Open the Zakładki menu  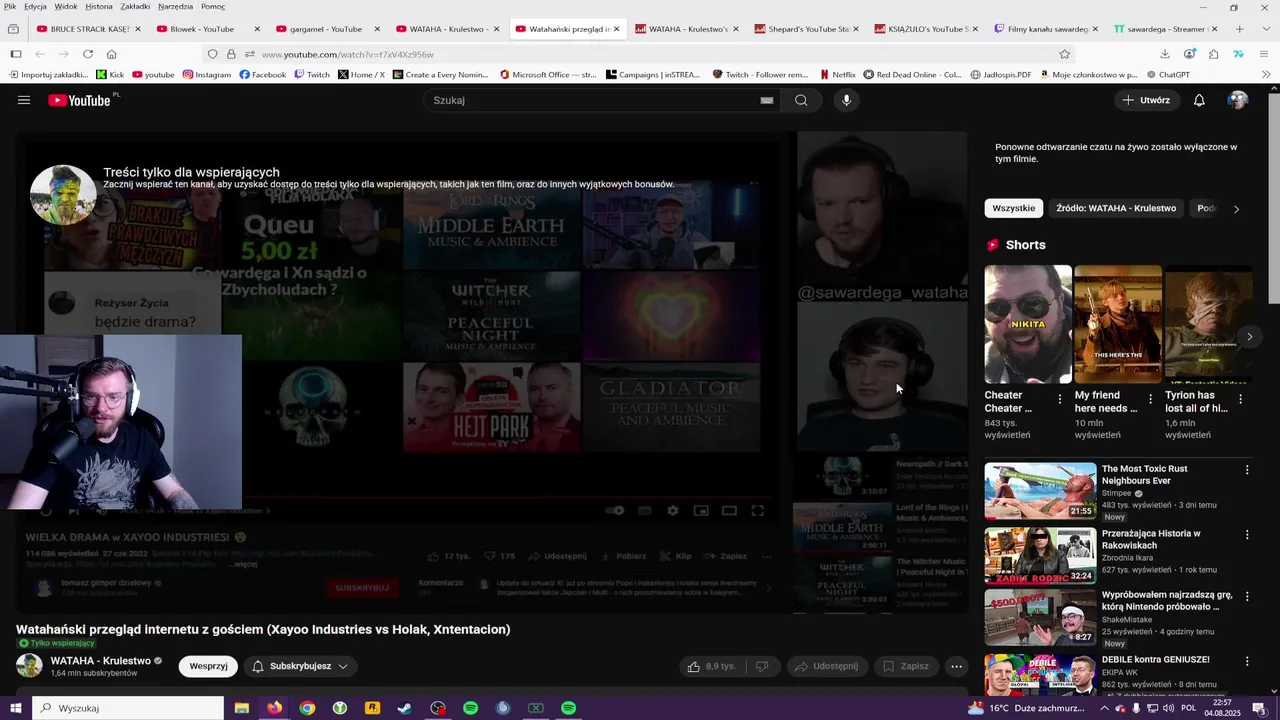[135, 6]
